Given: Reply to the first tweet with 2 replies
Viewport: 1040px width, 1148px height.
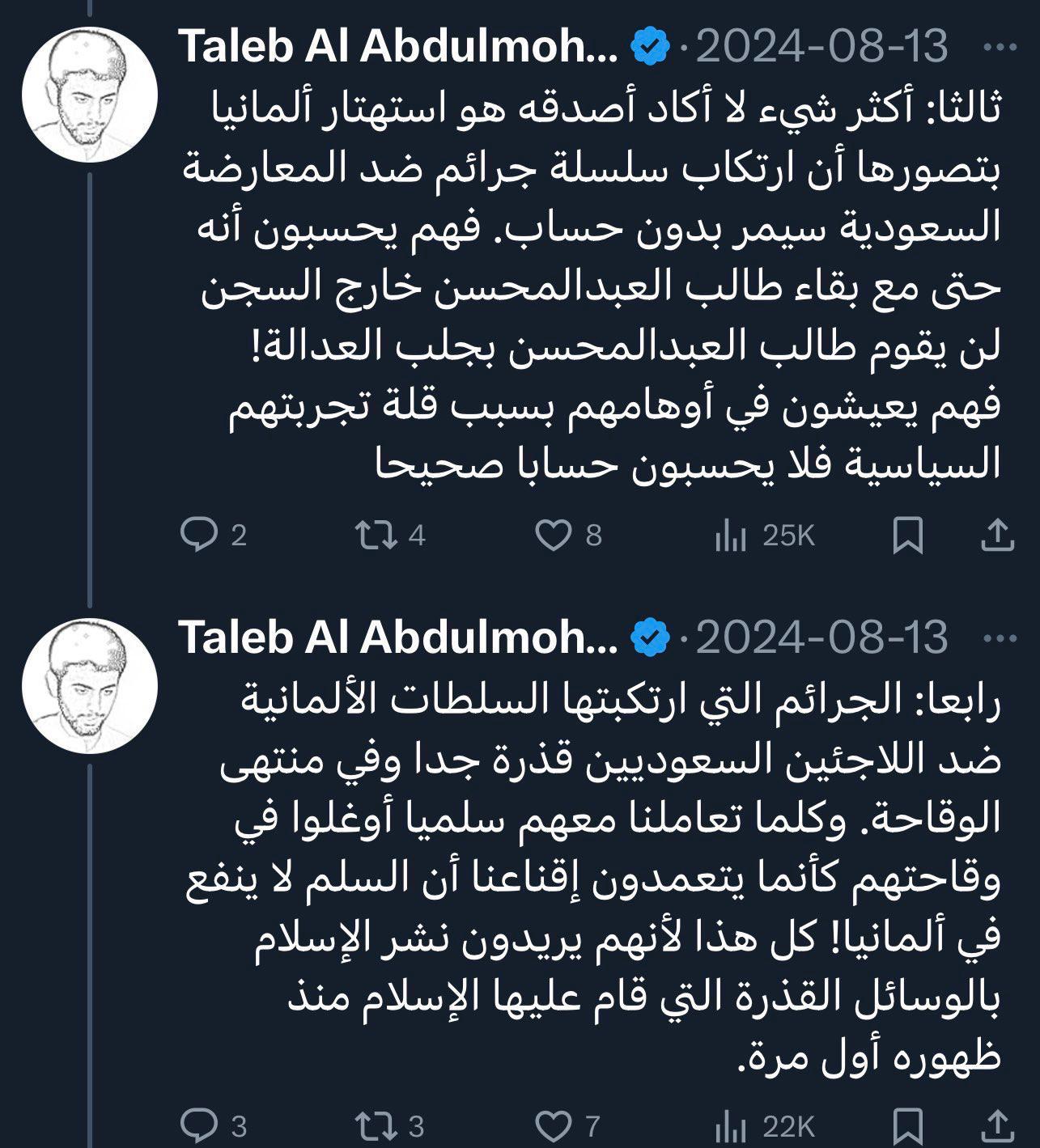Looking at the screenshot, I should 197,536.
